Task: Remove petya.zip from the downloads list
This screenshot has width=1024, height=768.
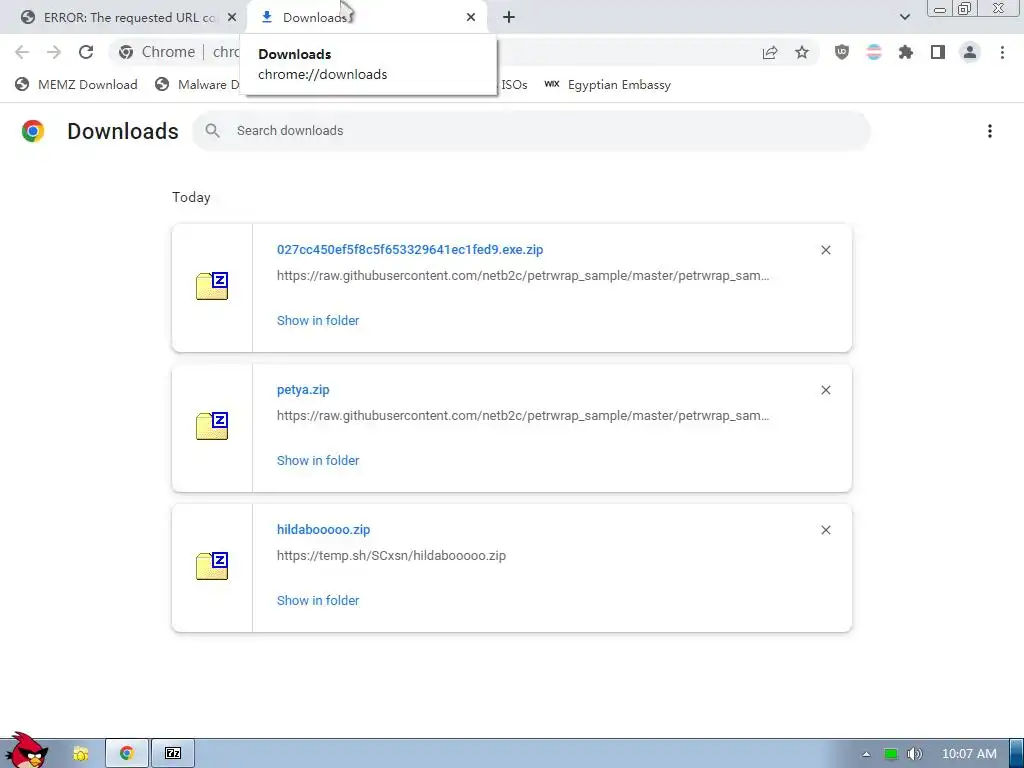Action: (x=825, y=390)
